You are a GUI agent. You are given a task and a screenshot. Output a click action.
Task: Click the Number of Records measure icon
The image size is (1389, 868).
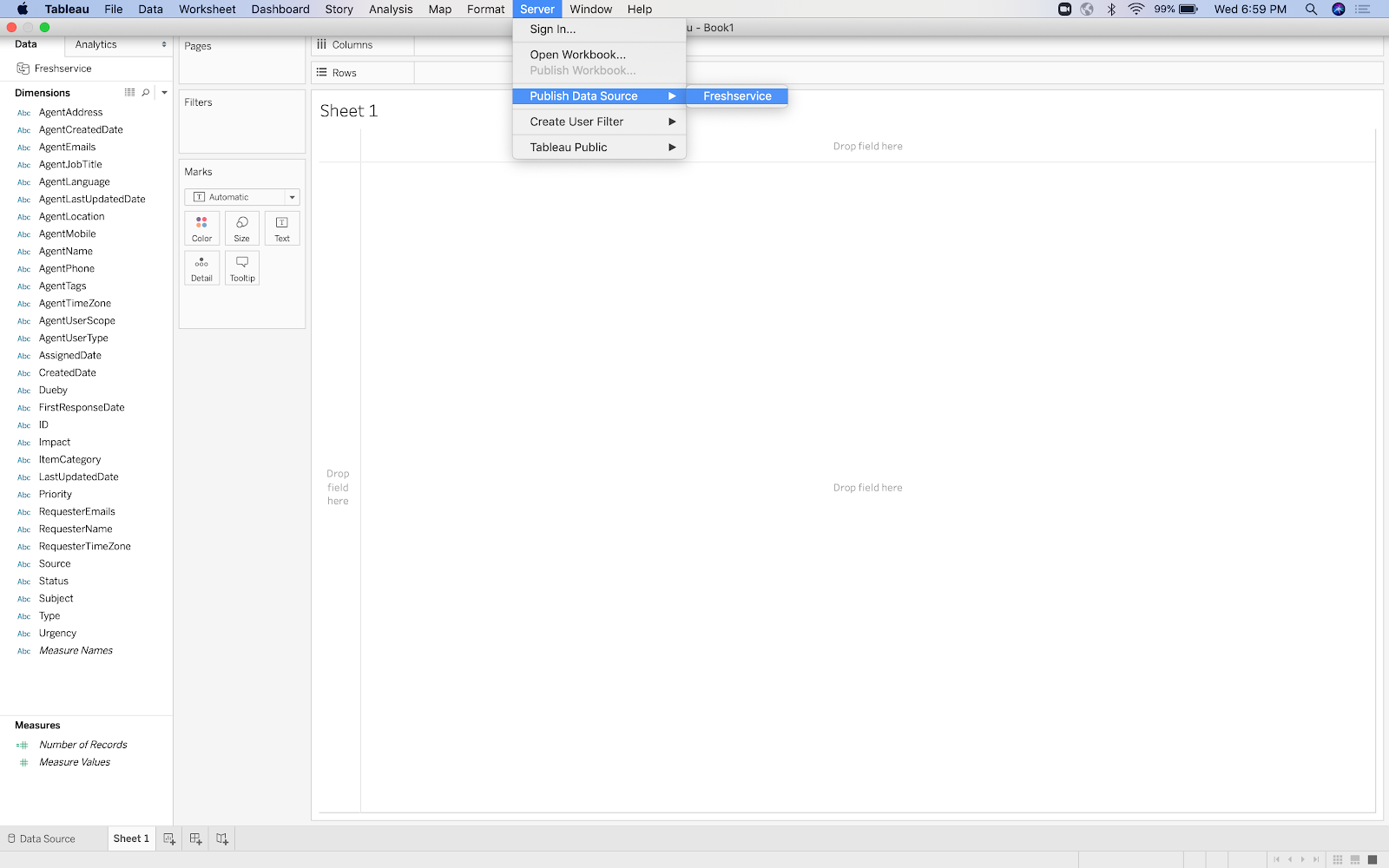(x=23, y=745)
